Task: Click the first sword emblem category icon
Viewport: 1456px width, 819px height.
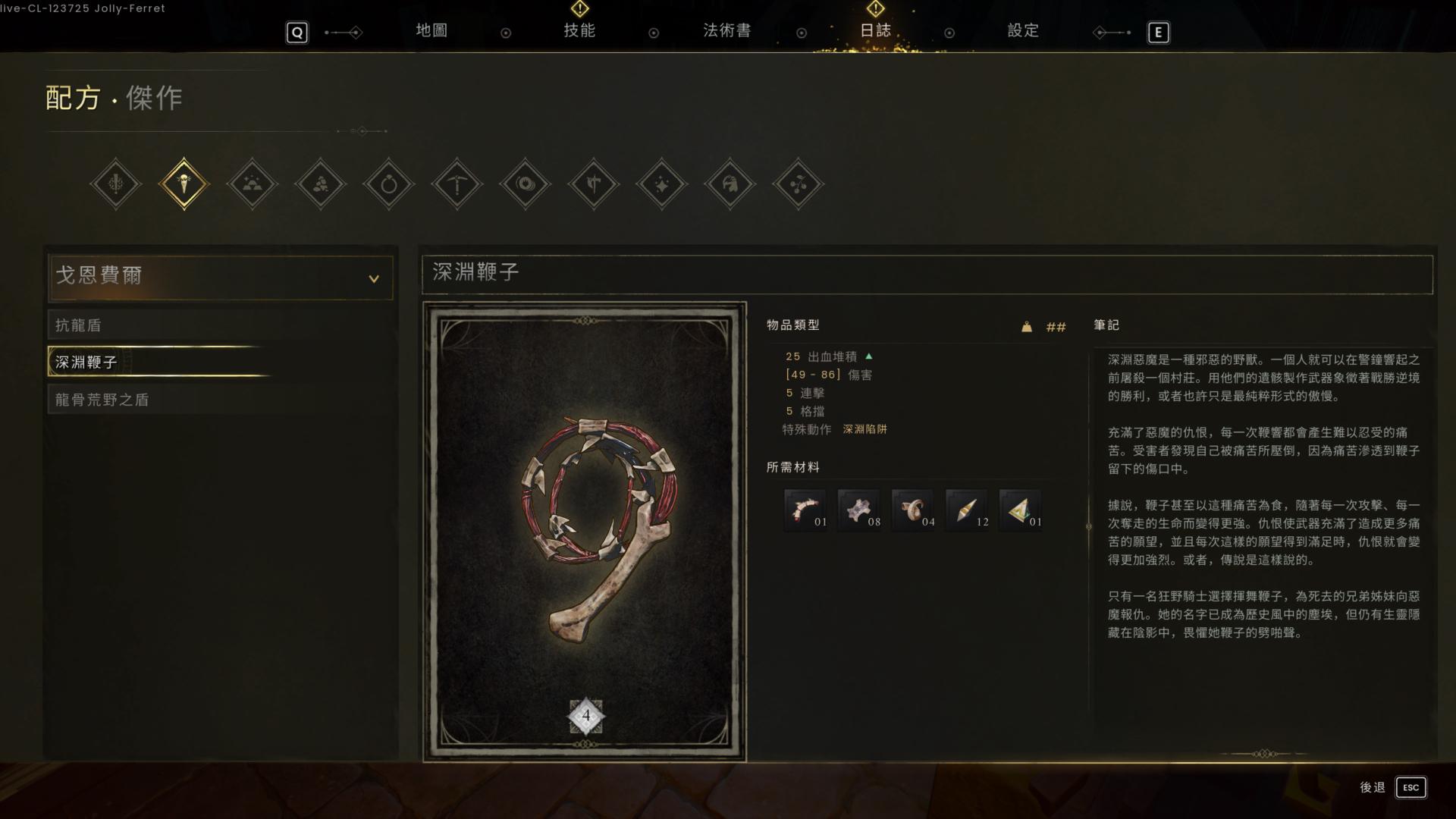Action: click(x=115, y=184)
